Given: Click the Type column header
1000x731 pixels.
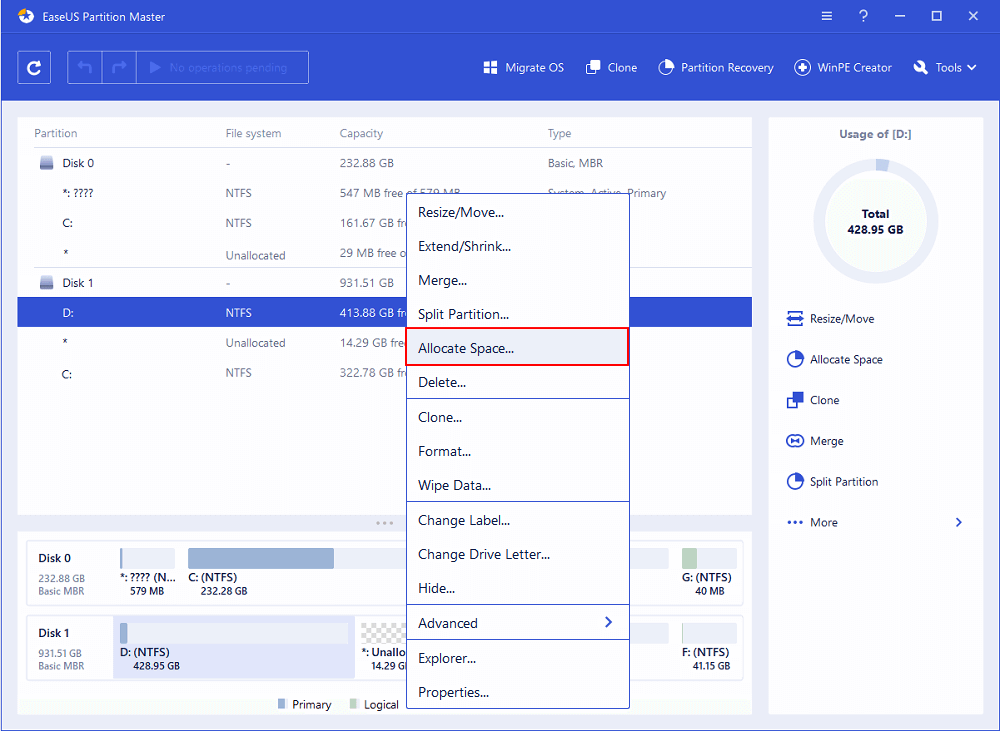Looking at the screenshot, I should 559,133.
